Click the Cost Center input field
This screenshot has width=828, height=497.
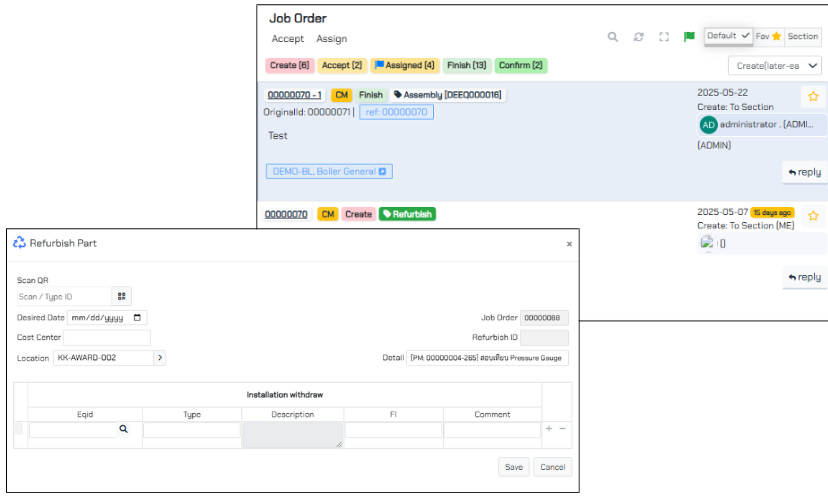click(106, 338)
